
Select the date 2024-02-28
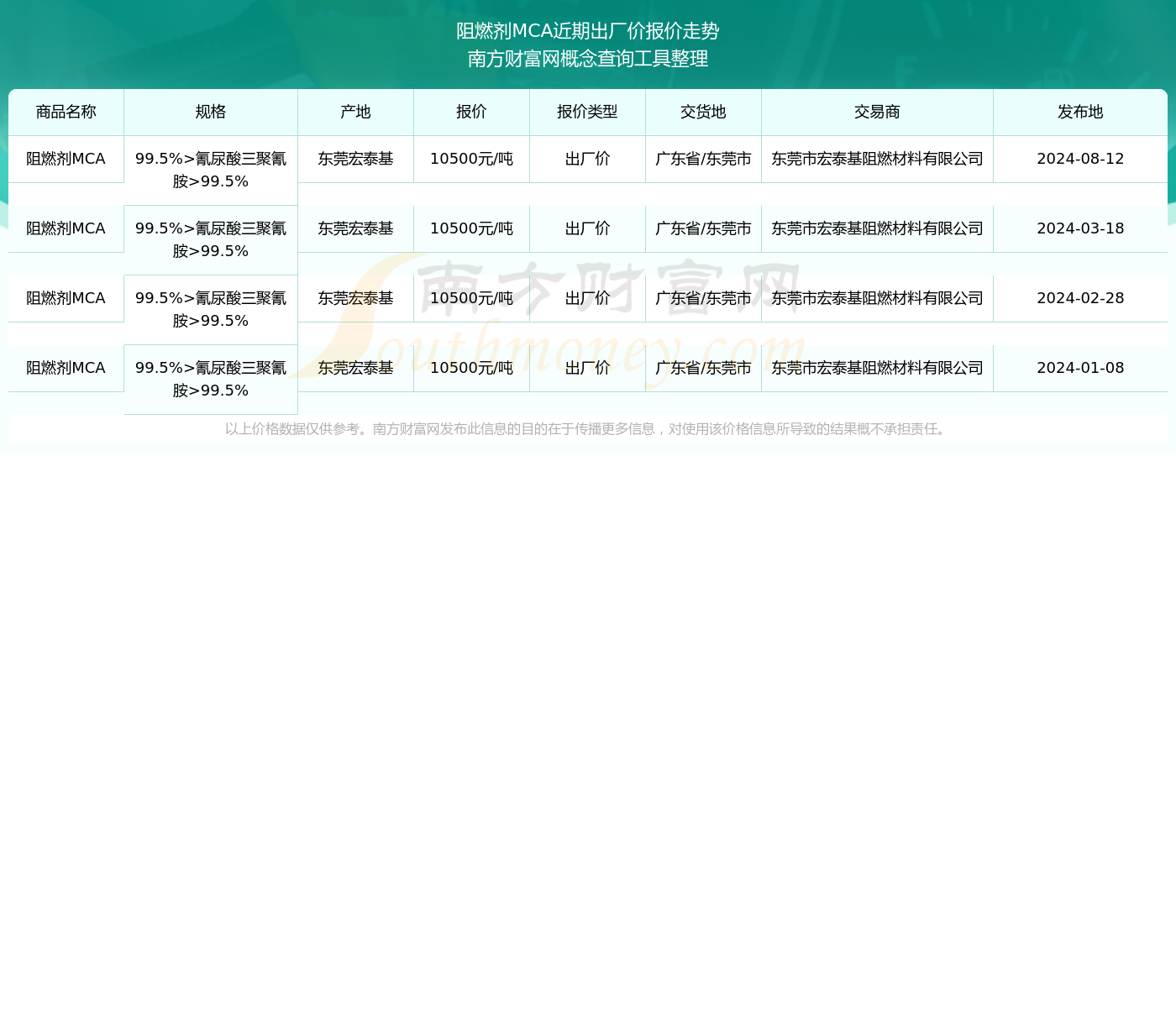pyautogui.click(x=1080, y=298)
